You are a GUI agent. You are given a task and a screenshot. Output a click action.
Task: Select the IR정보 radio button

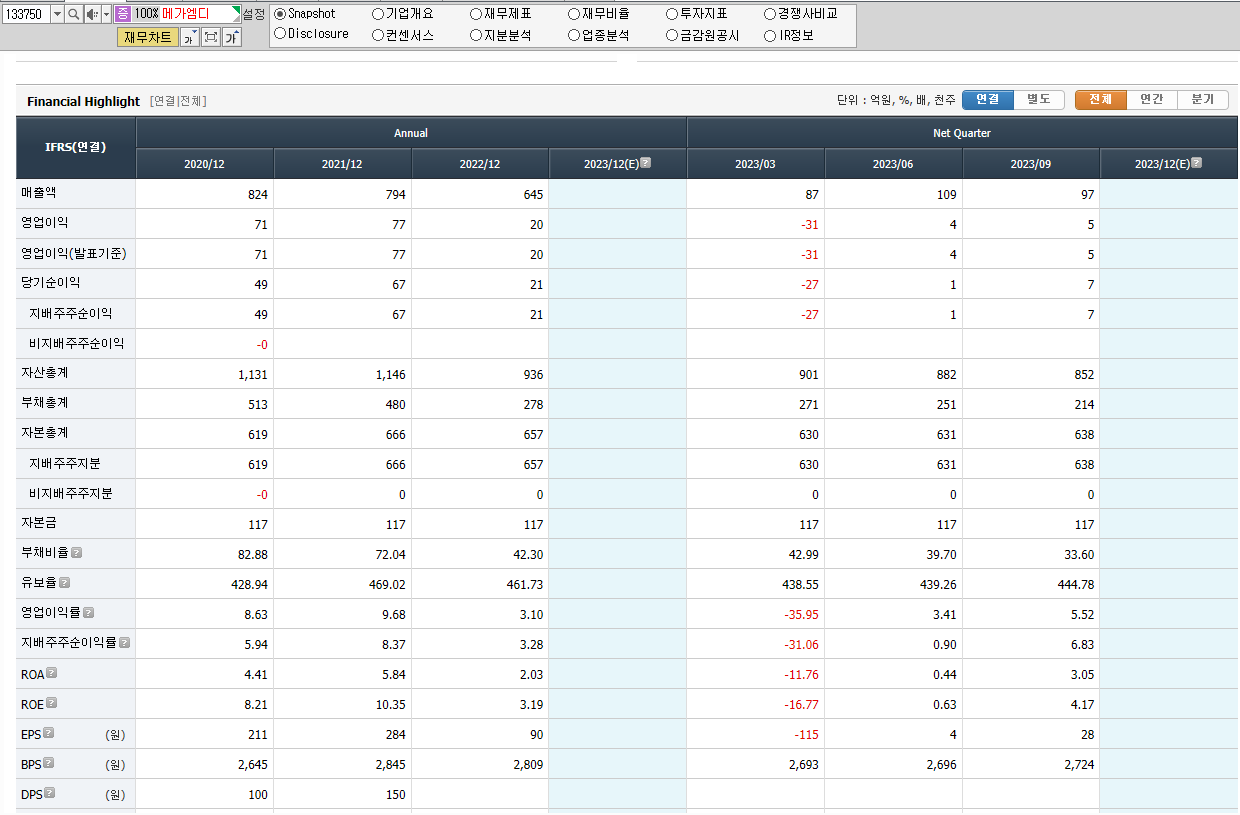(770, 35)
